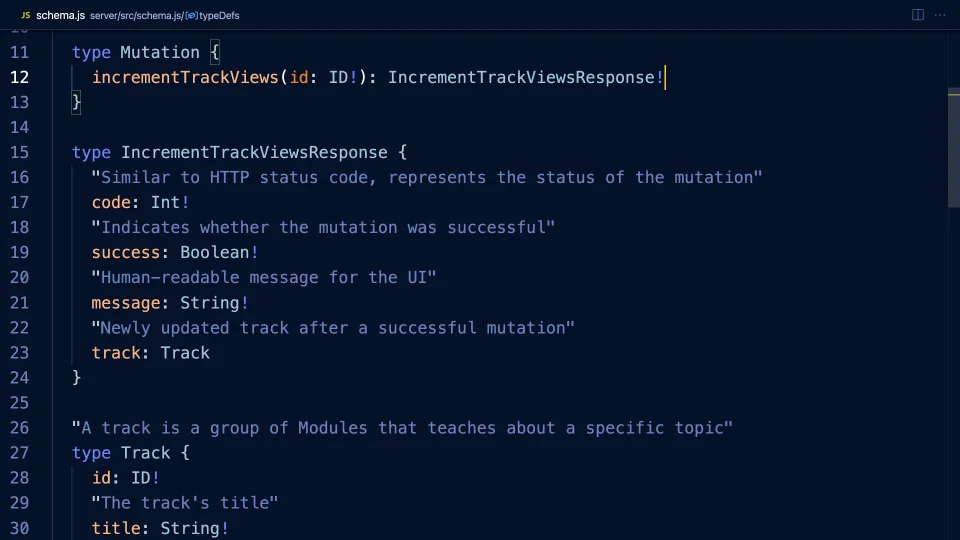Select the schema.js editor tab
Screen dimensions: 960x540
pos(58,16)
